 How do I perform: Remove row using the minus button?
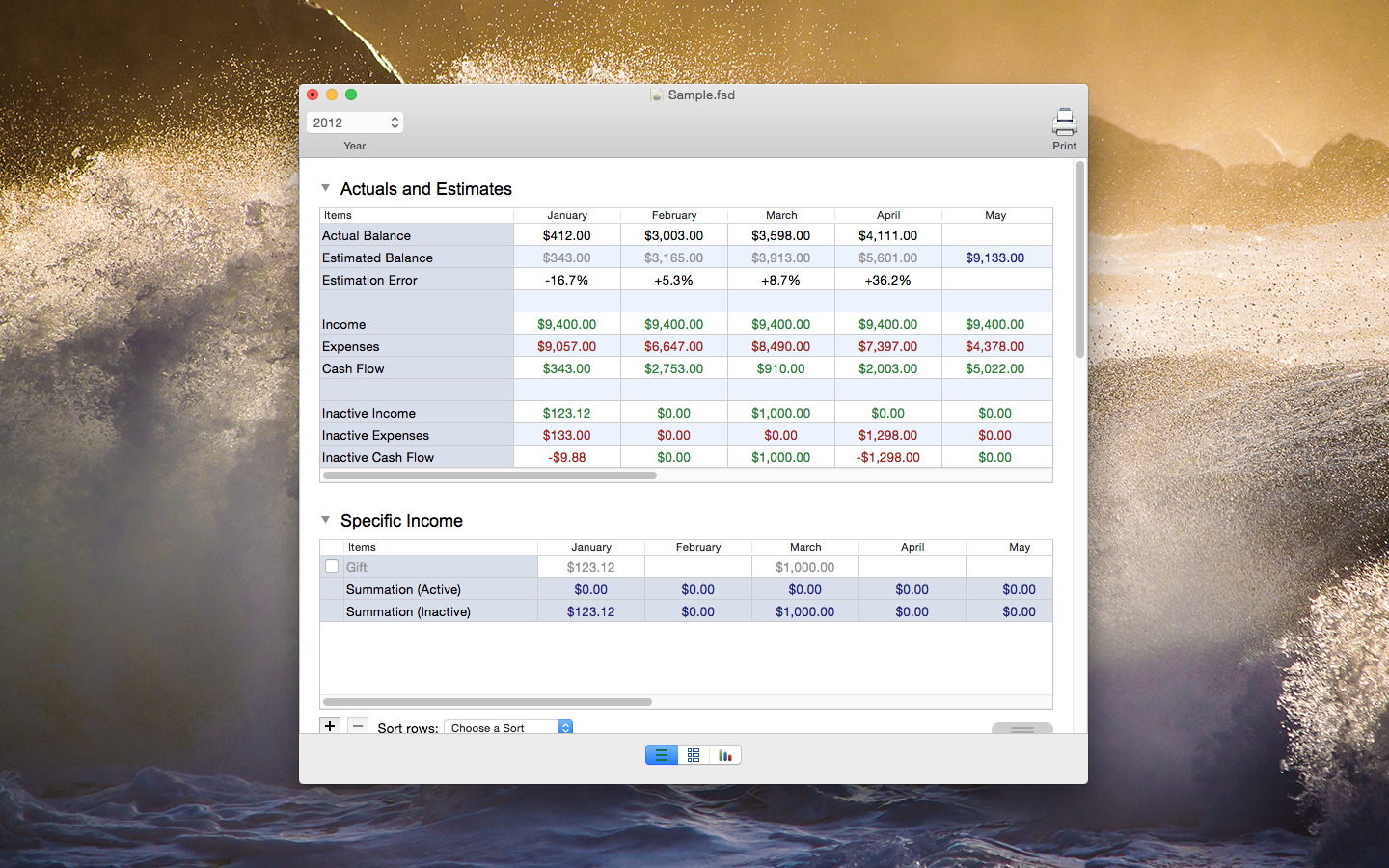tap(358, 726)
